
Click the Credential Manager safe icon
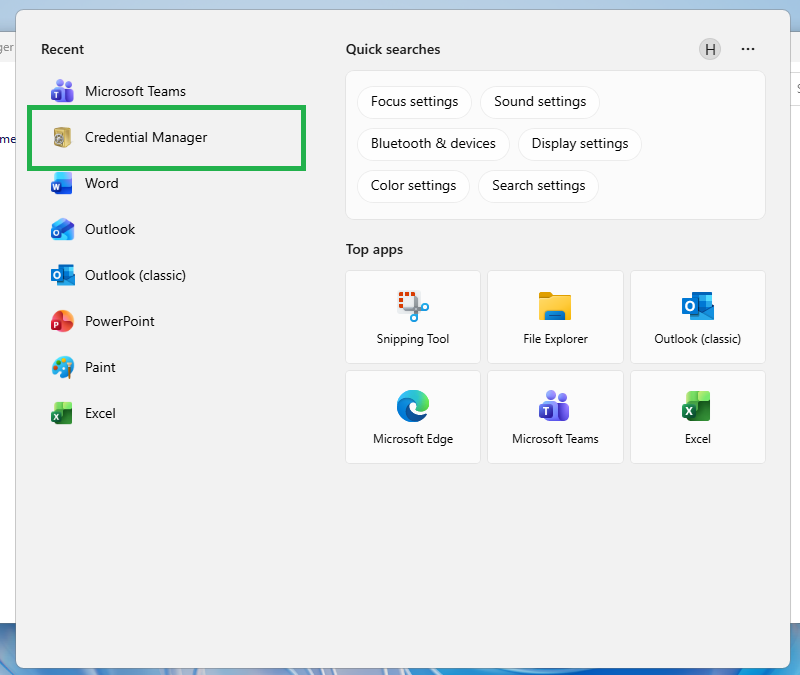[x=62, y=137]
